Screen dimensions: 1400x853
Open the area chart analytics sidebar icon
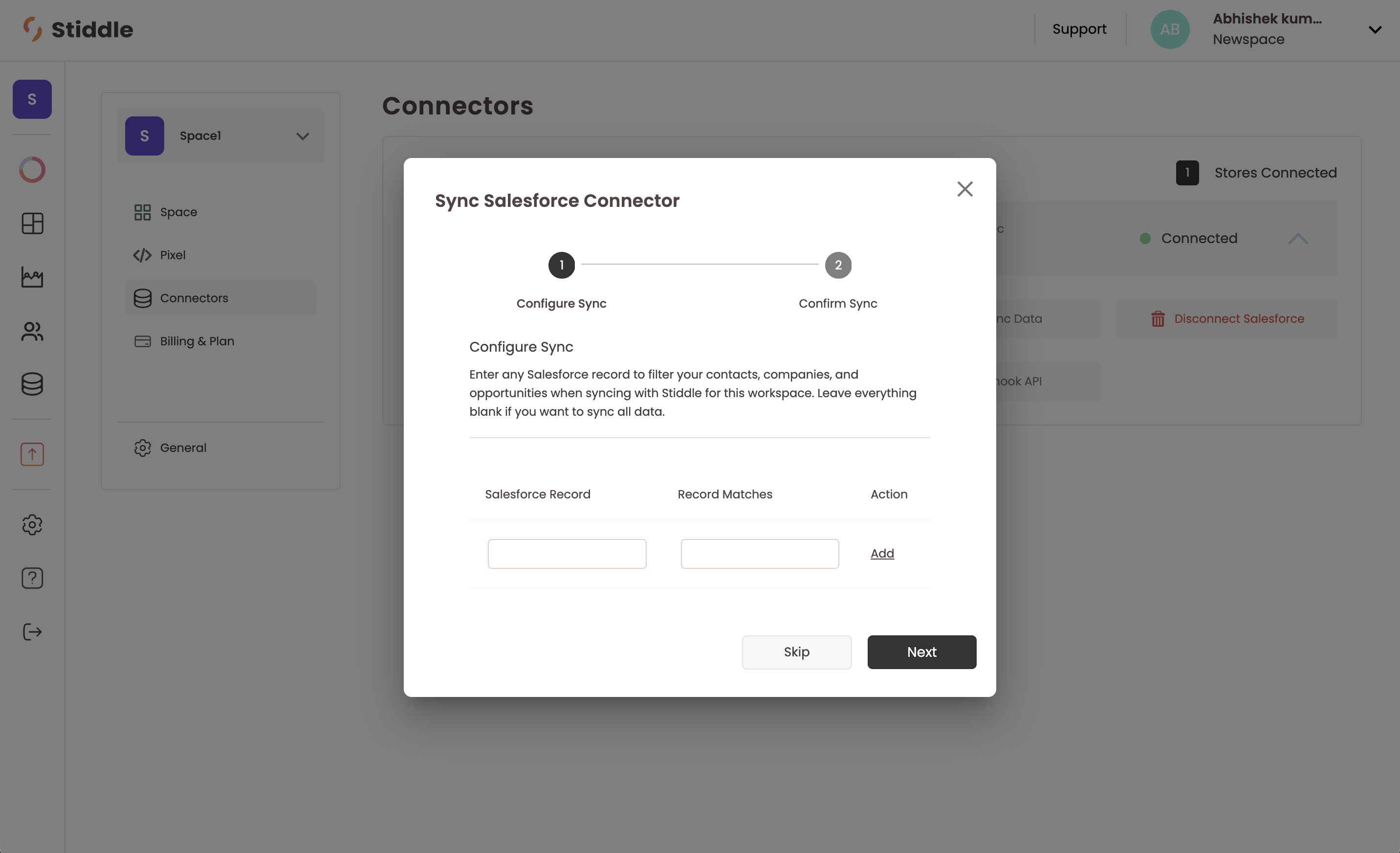[32, 277]
